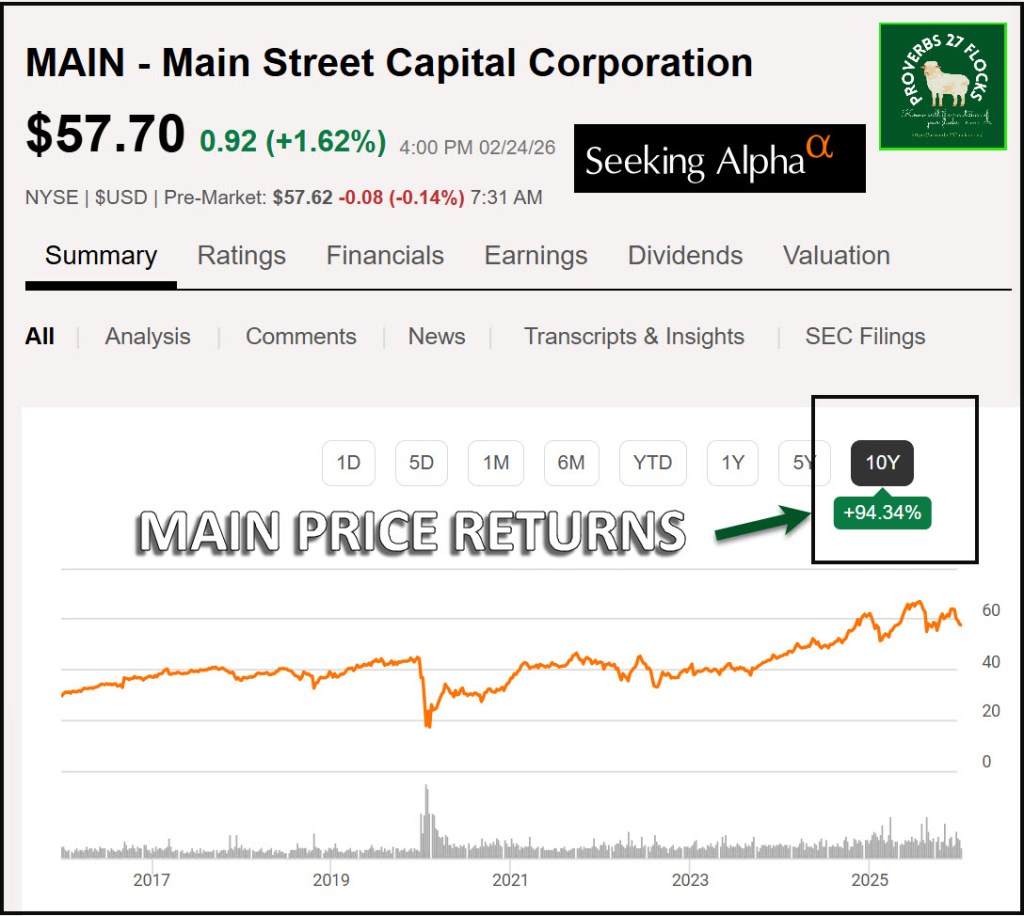Click the Seeking Alpha logo banner
The image size is (1024, 916).
(x=719, y=158)
